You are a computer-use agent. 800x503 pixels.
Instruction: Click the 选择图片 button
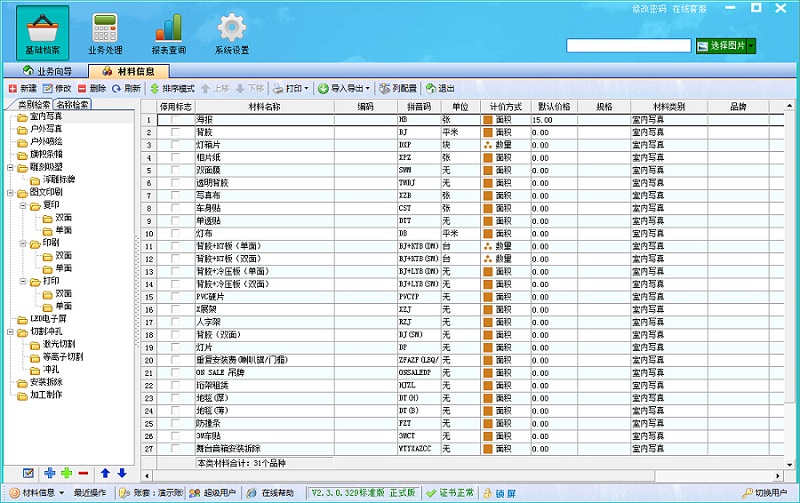point(727,46)
